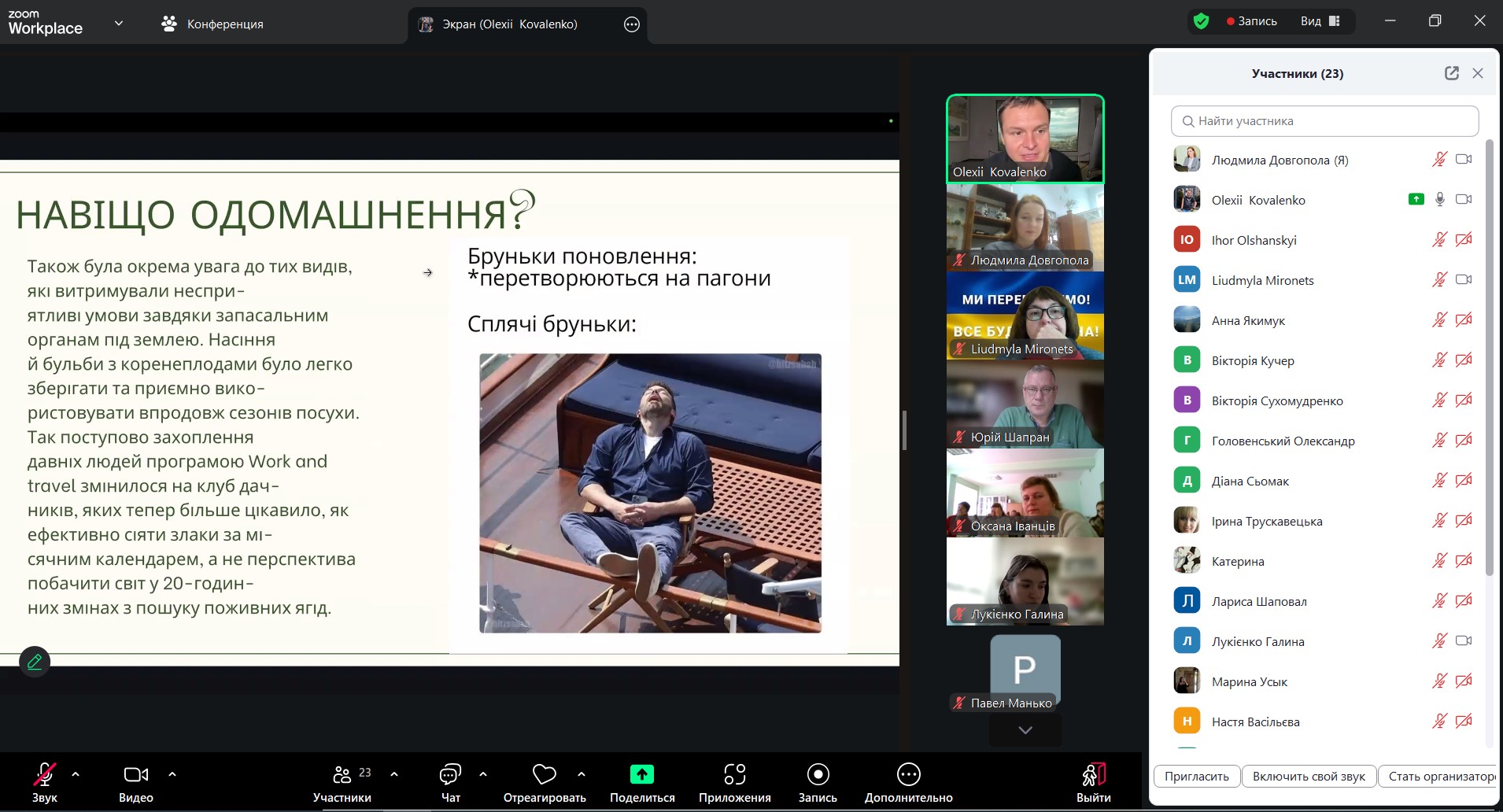Open the Вид view menu
1503x812 pixels.
[x=1320, y=21]
